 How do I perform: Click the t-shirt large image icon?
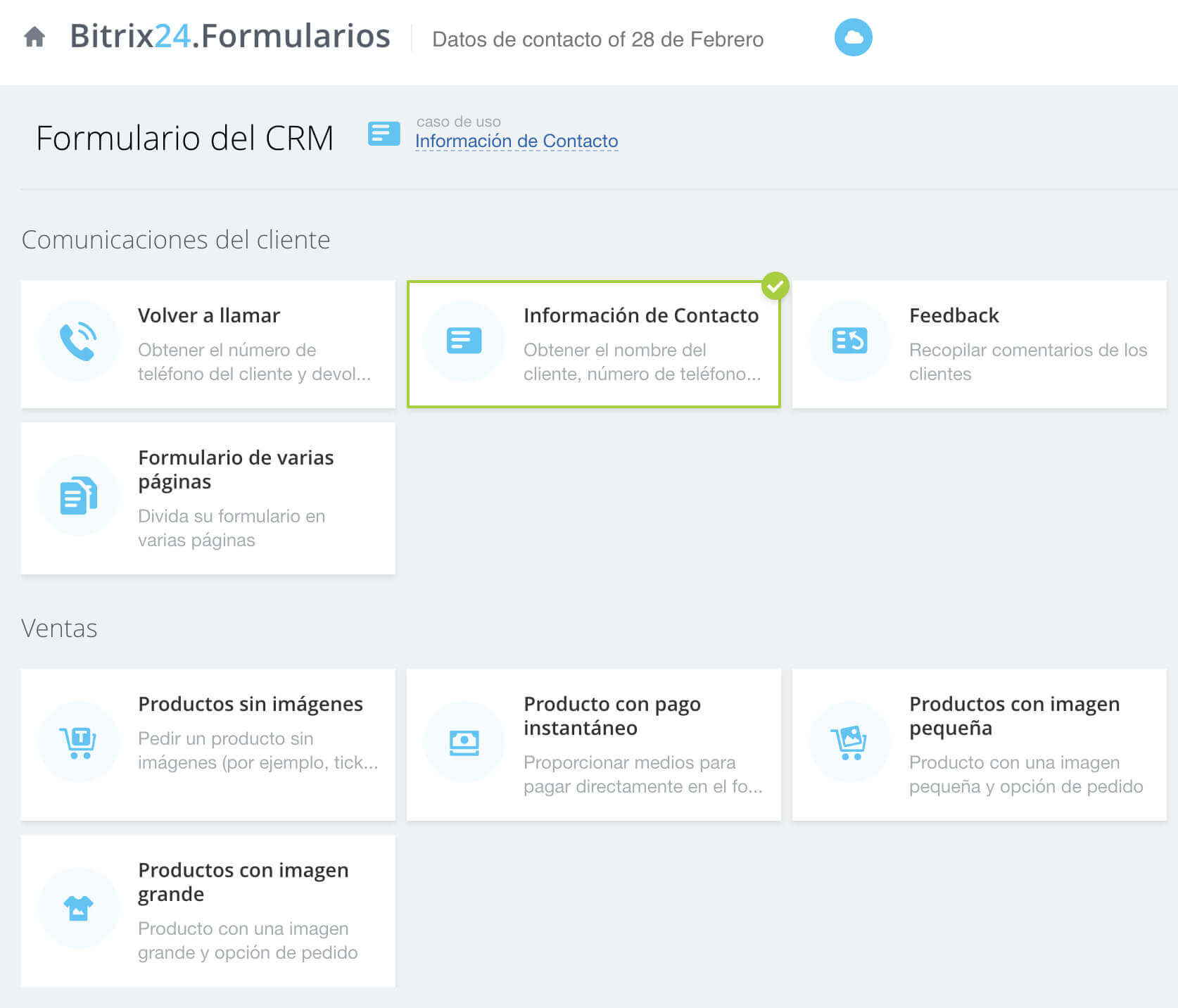[x=78, y=908]
